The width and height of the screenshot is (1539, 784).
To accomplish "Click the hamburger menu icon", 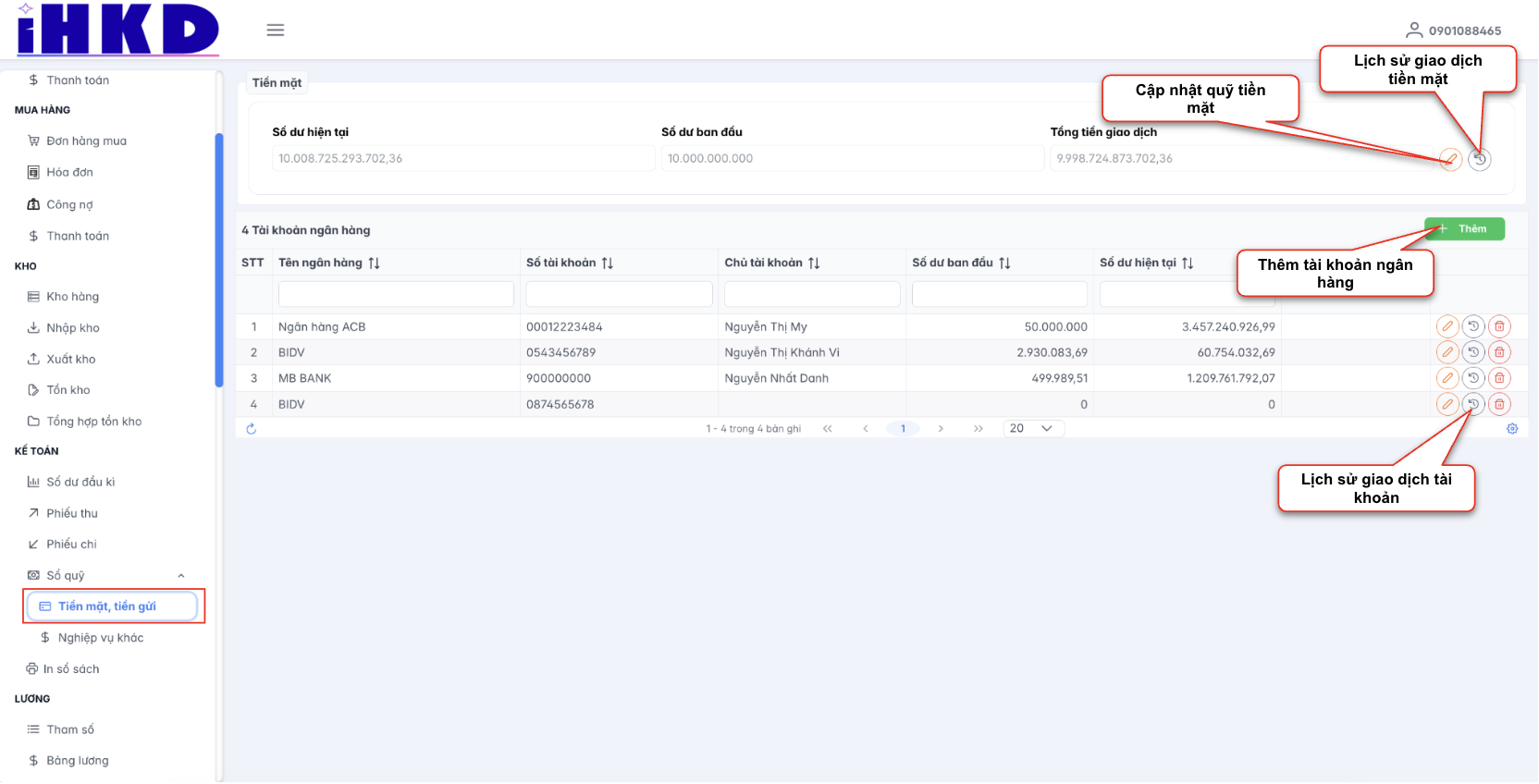I will [275, 31].
